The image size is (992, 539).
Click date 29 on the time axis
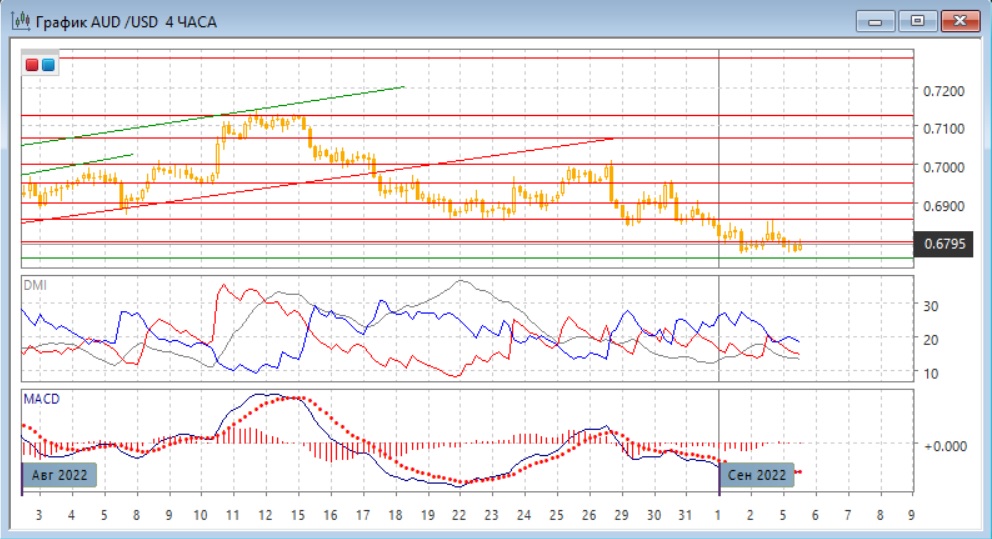(x=622, y=516)
